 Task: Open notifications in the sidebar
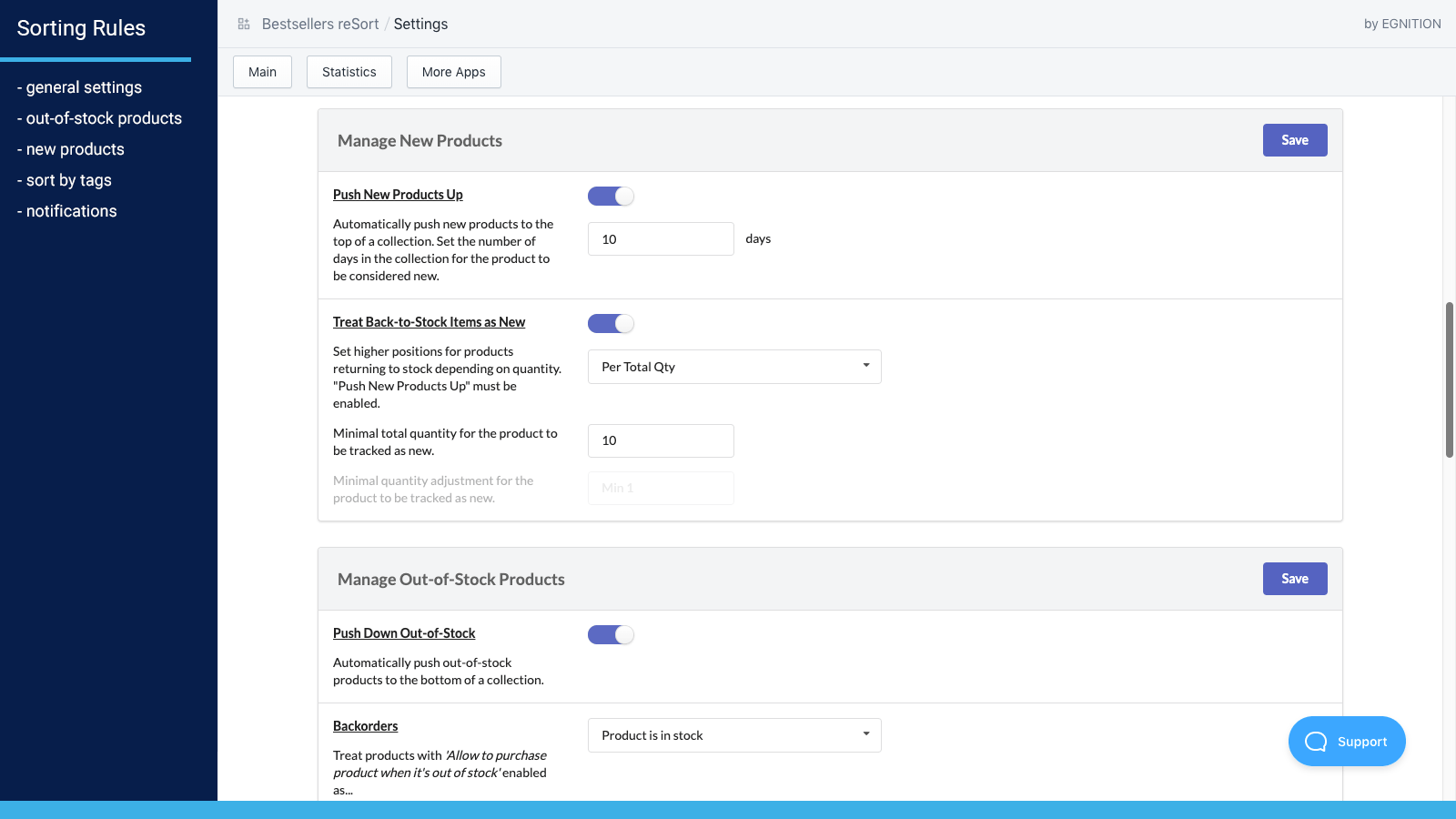point(66,211)
